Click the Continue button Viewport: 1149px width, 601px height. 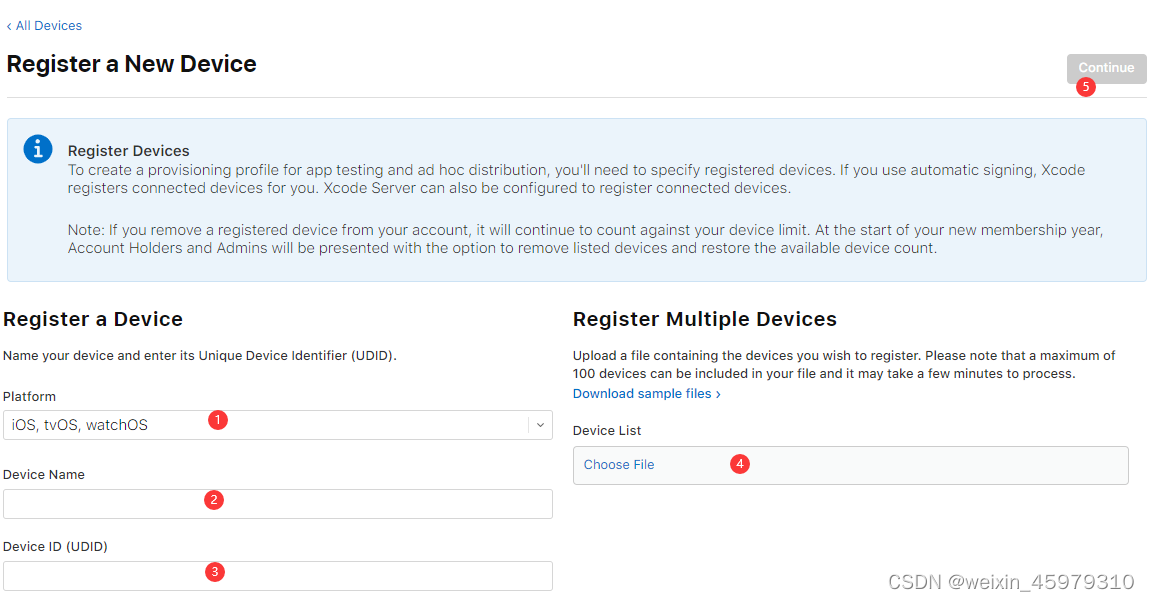pos(1106,68)
